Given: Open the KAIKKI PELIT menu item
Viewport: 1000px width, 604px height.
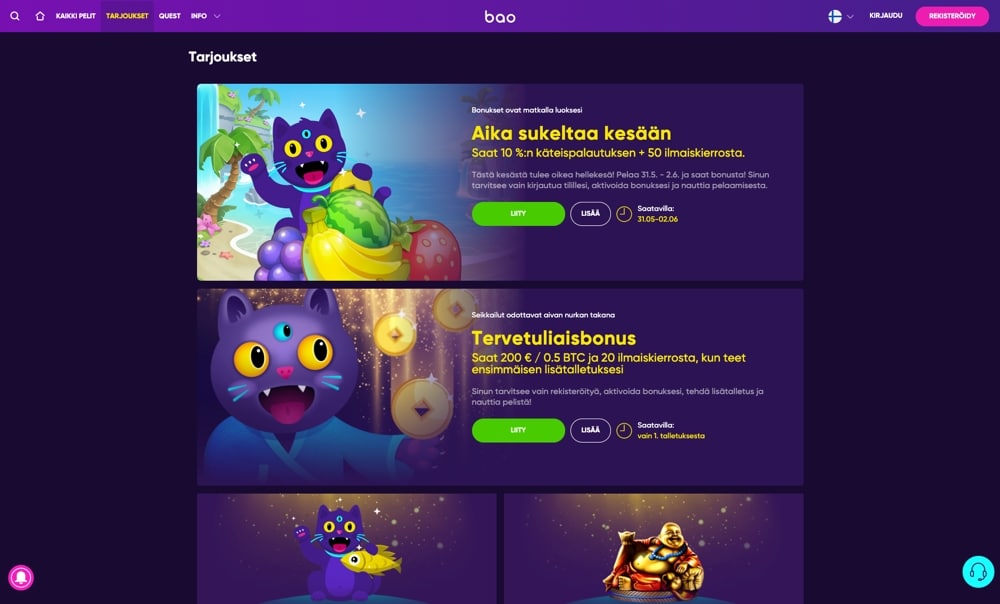Looking at the screenshot, I should (75, 16).
